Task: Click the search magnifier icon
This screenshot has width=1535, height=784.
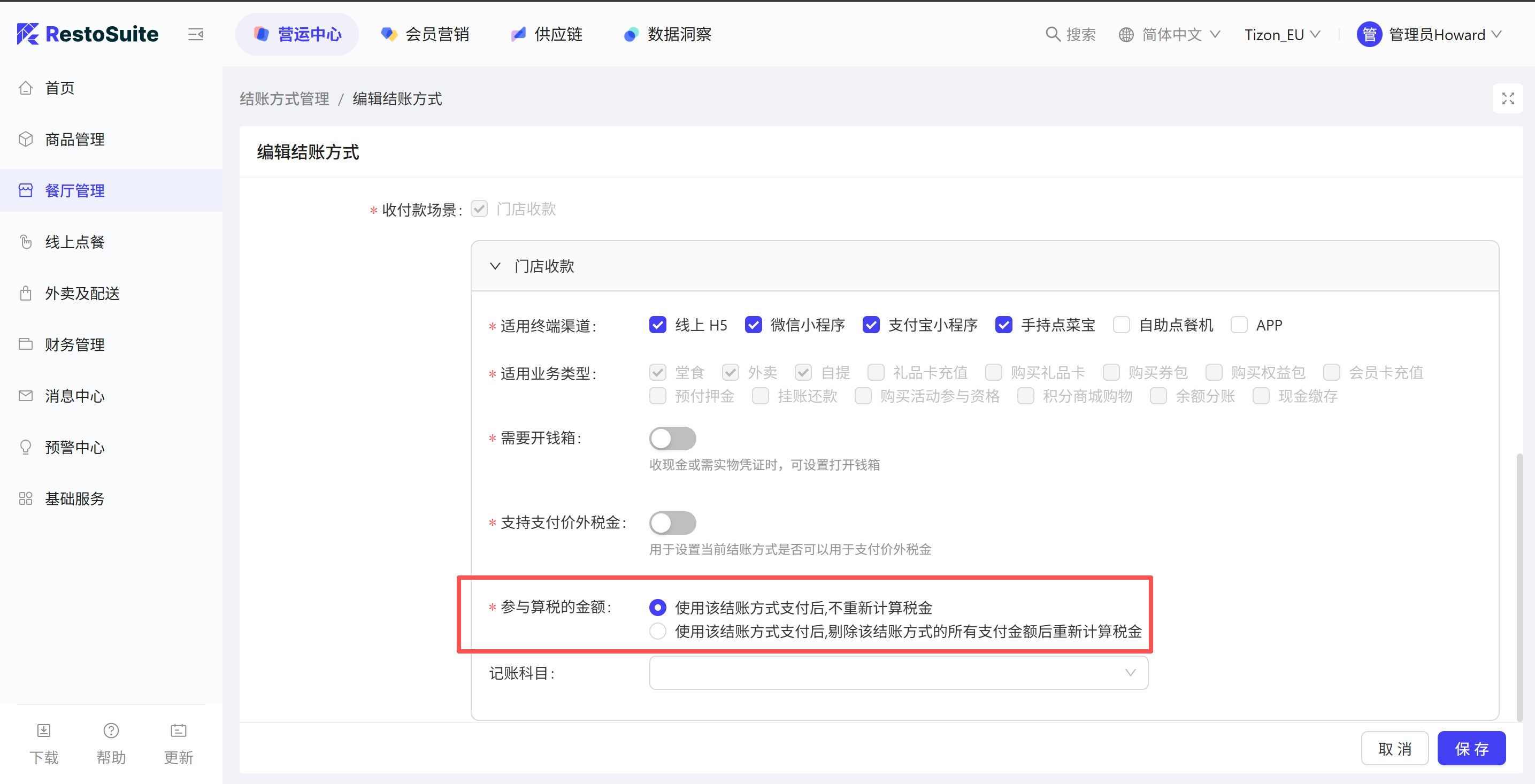Action: (1053, 35)
